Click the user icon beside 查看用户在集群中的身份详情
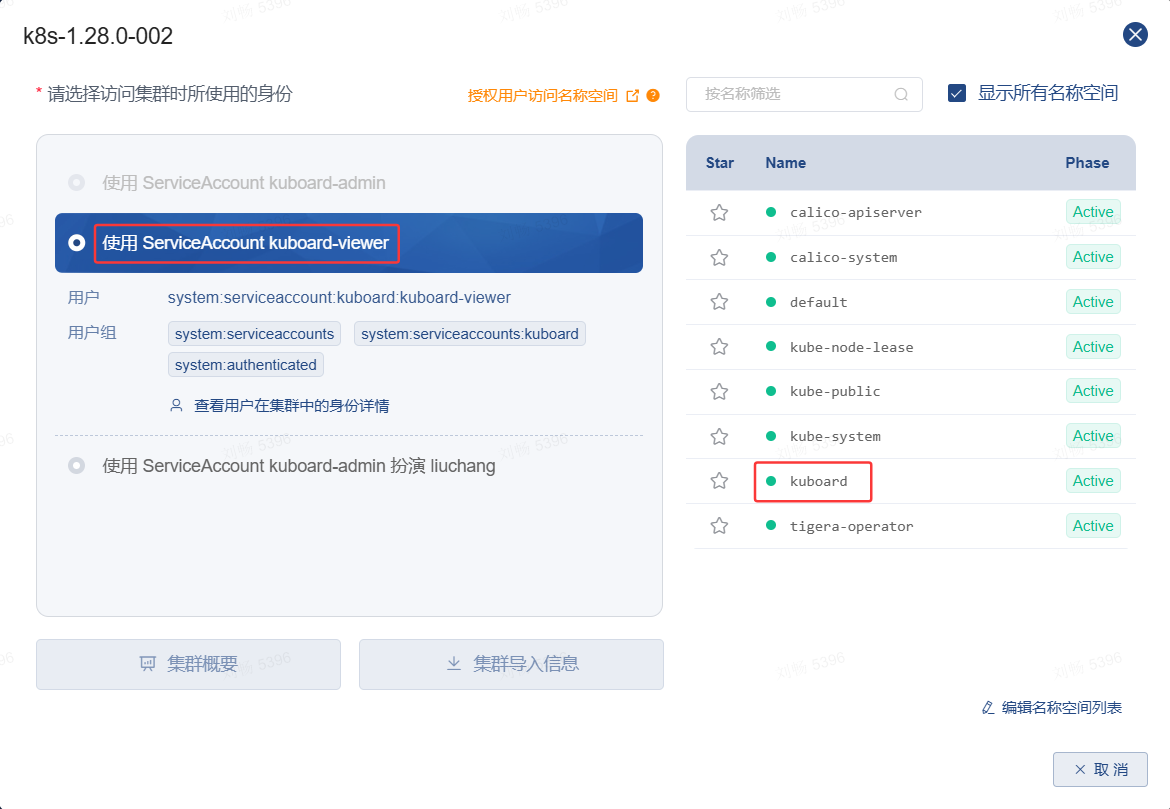 (x=176, y=405)
